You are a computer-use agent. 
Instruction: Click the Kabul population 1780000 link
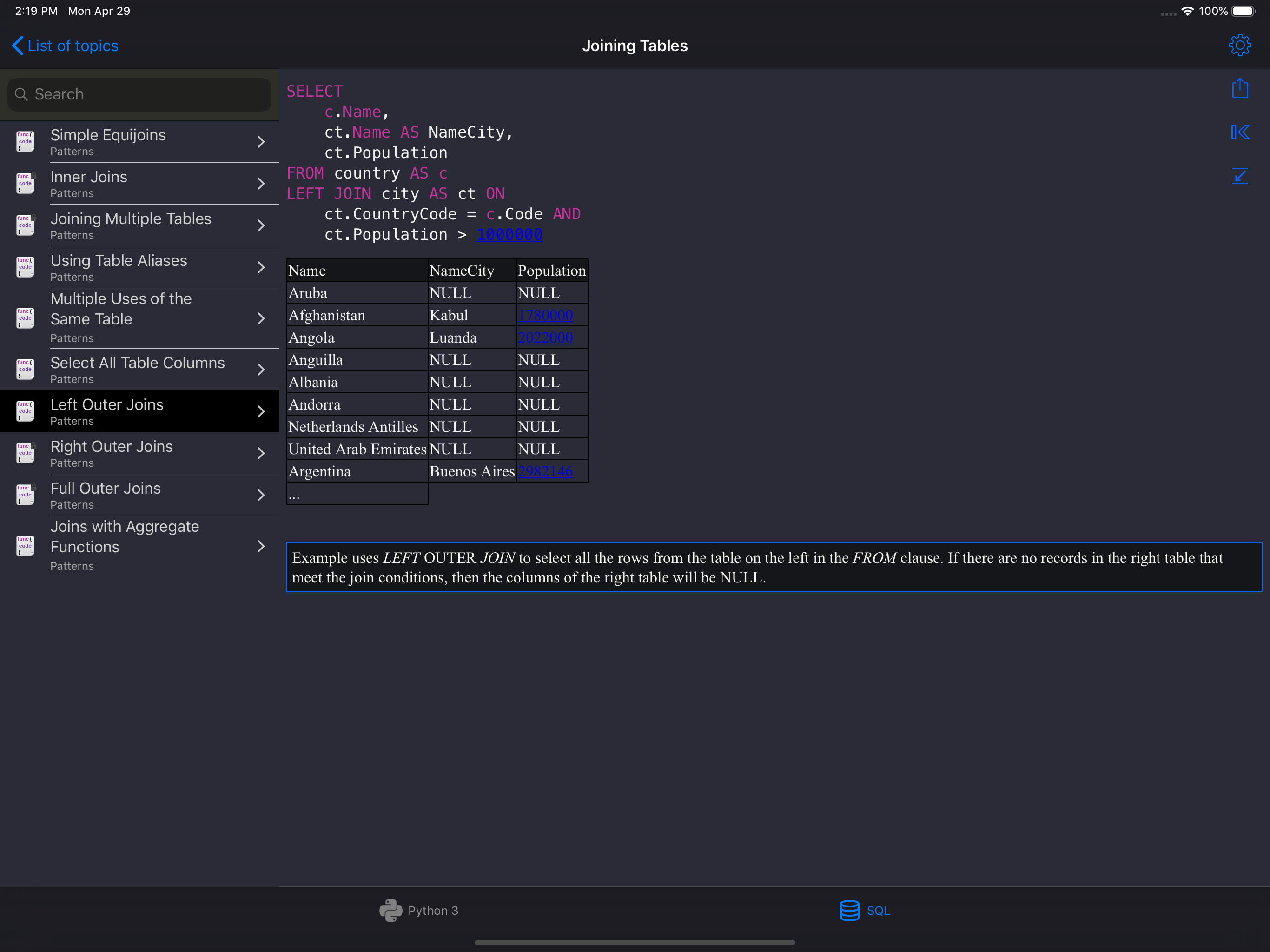(x=545, y=315)
